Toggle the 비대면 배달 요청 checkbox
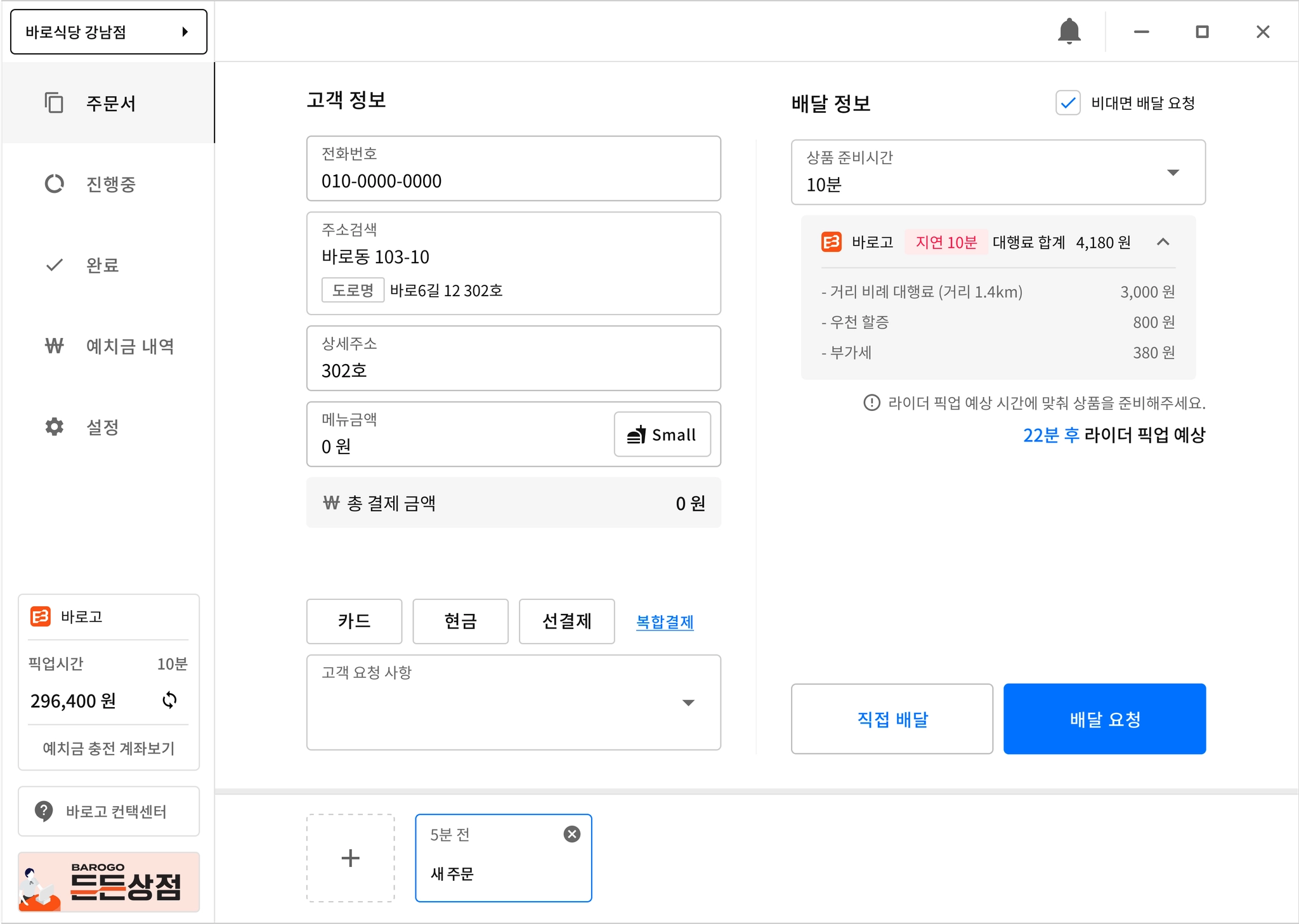1299x924 pixels. [1067, 103]
